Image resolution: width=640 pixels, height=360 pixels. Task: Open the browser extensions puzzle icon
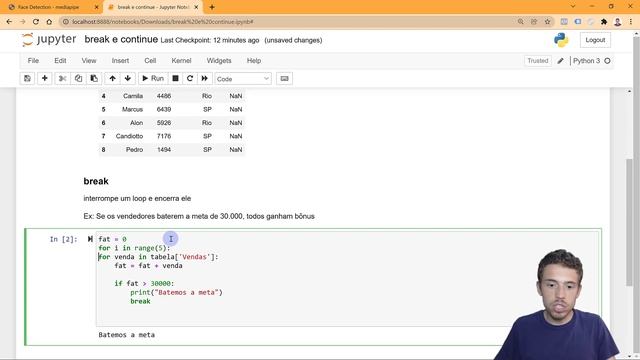tap(604, 22)
